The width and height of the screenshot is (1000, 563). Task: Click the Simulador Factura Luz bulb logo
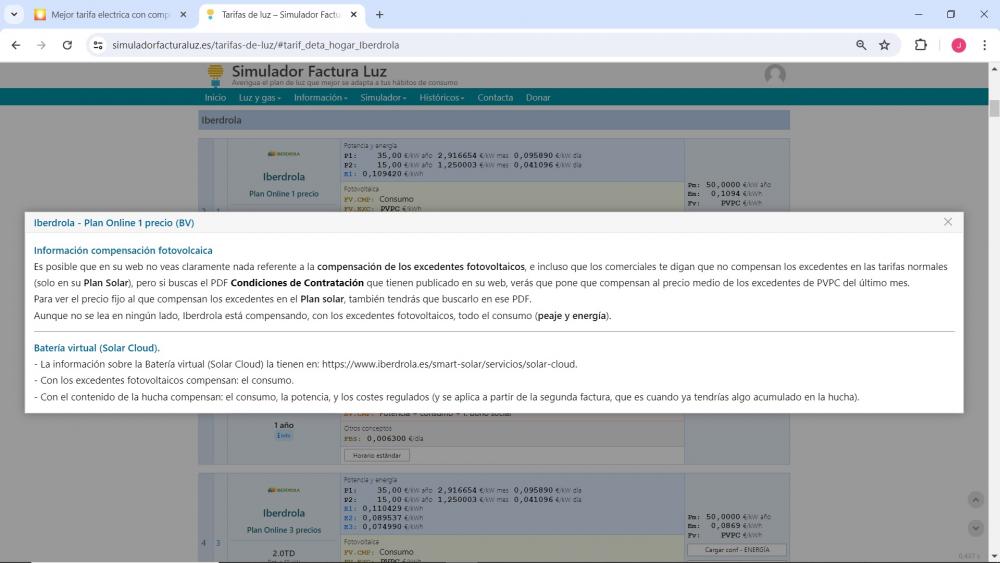[x=216, y=76]
